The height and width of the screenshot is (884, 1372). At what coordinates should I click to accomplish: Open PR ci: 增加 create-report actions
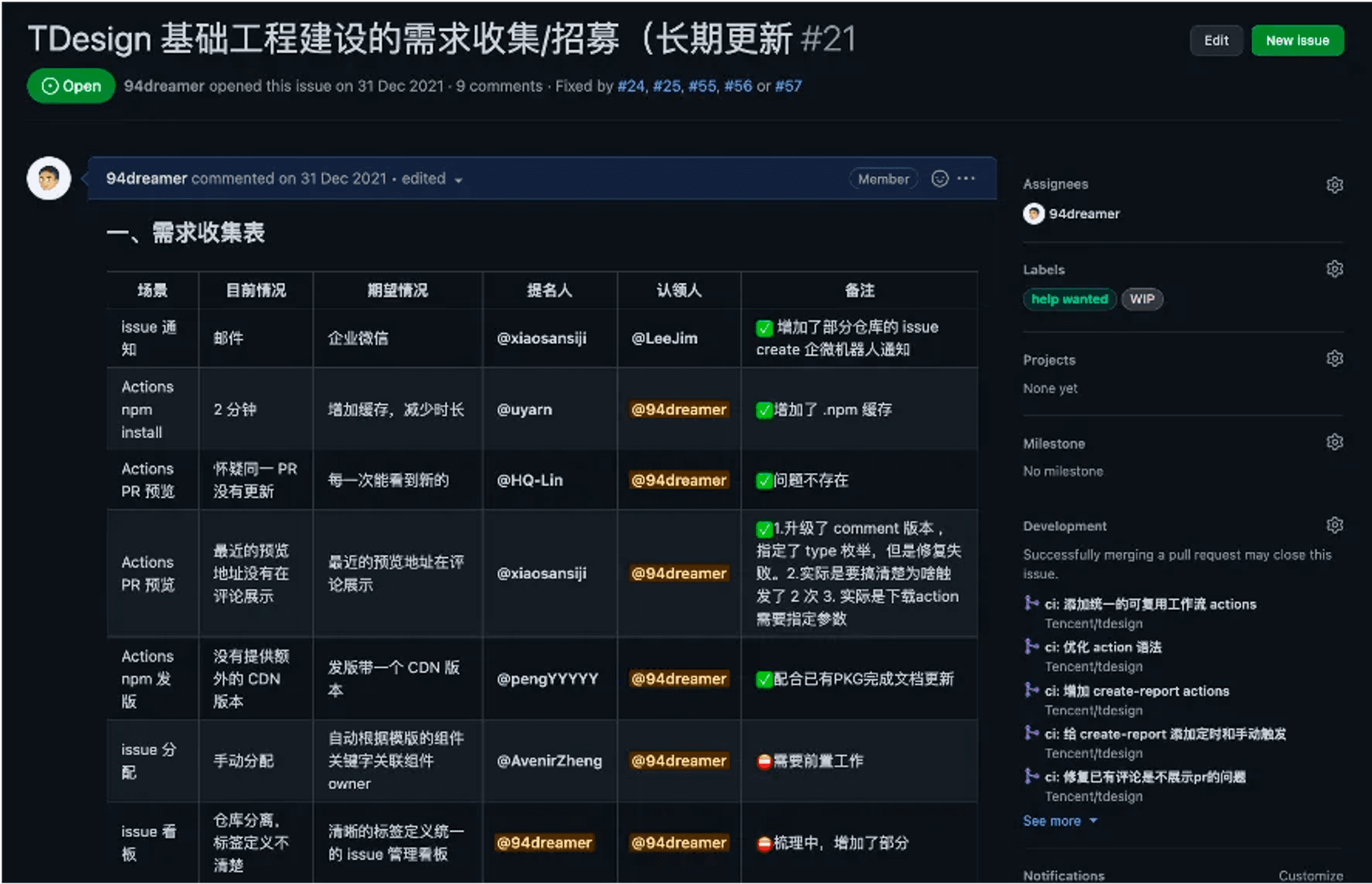(1137, 690)
